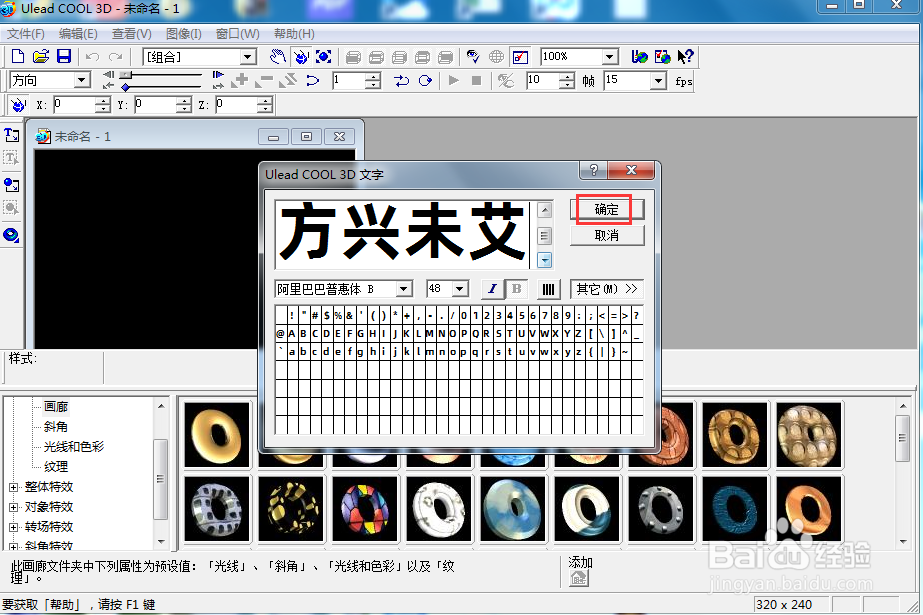
Task: Click the Play animation button
Action: 453,81
